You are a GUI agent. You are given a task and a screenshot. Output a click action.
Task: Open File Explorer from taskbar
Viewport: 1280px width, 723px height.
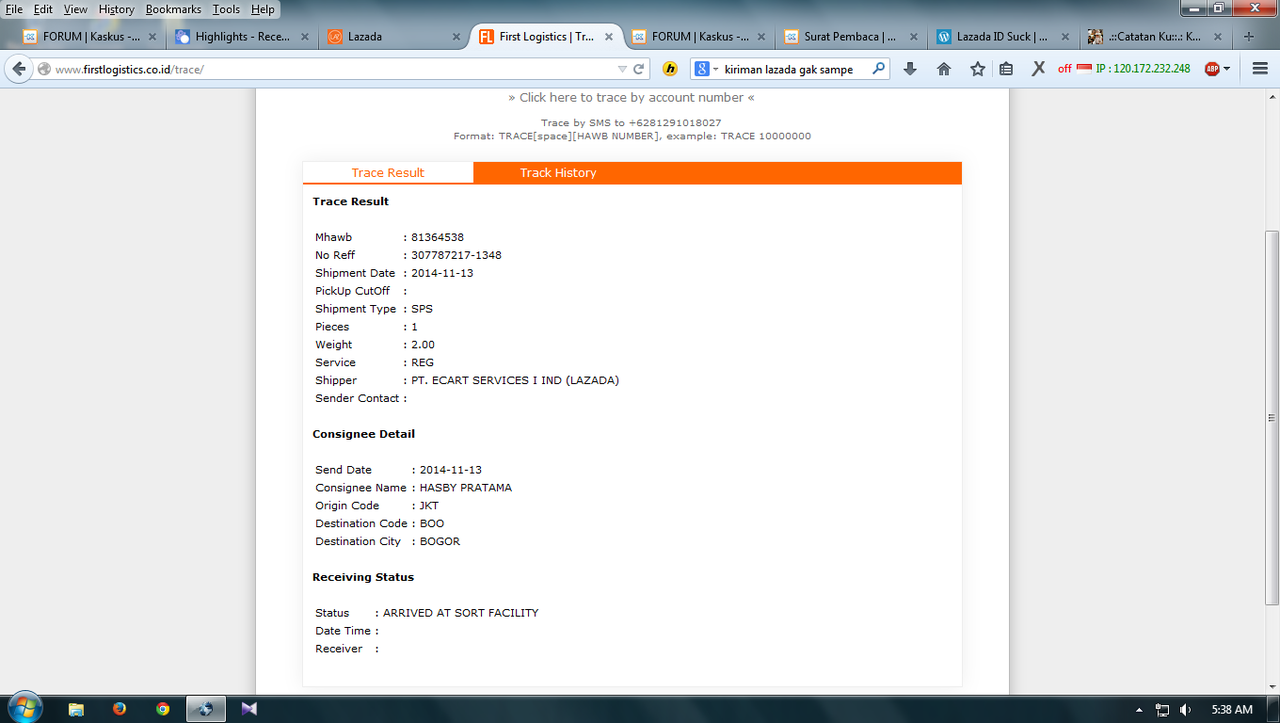point(76,709)
